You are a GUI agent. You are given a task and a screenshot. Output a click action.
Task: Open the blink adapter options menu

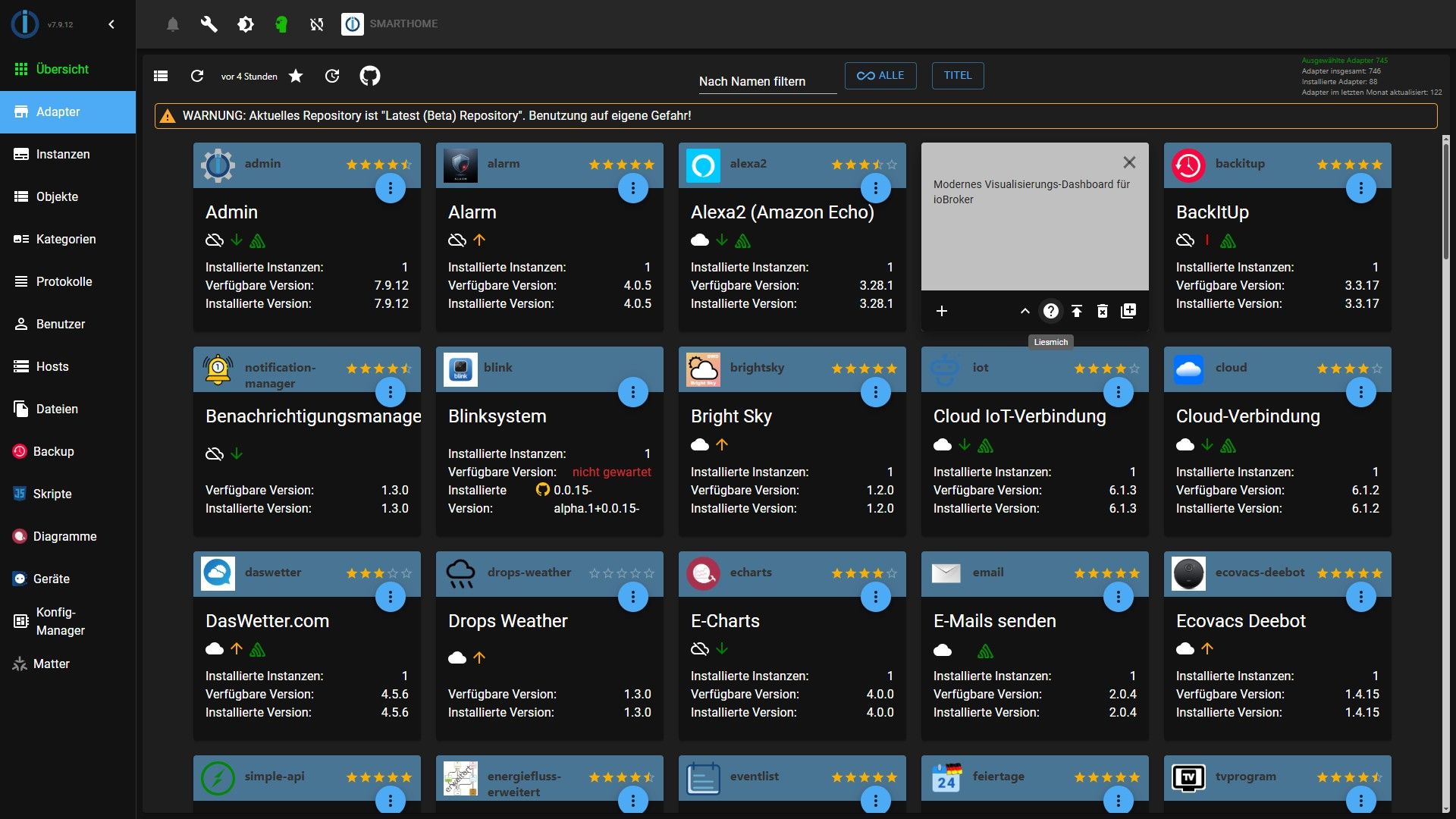click(633, 392)
